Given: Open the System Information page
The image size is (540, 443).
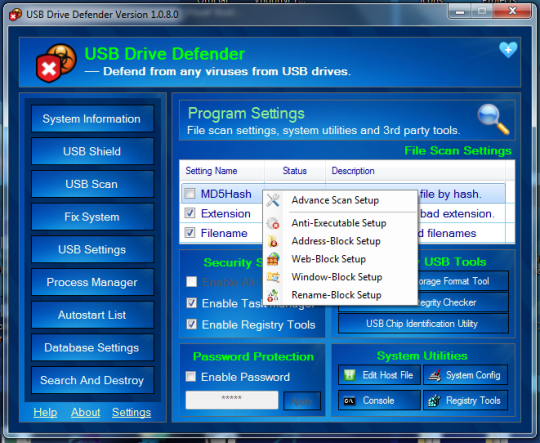Looking at the screenshot, I should [92, 119].
